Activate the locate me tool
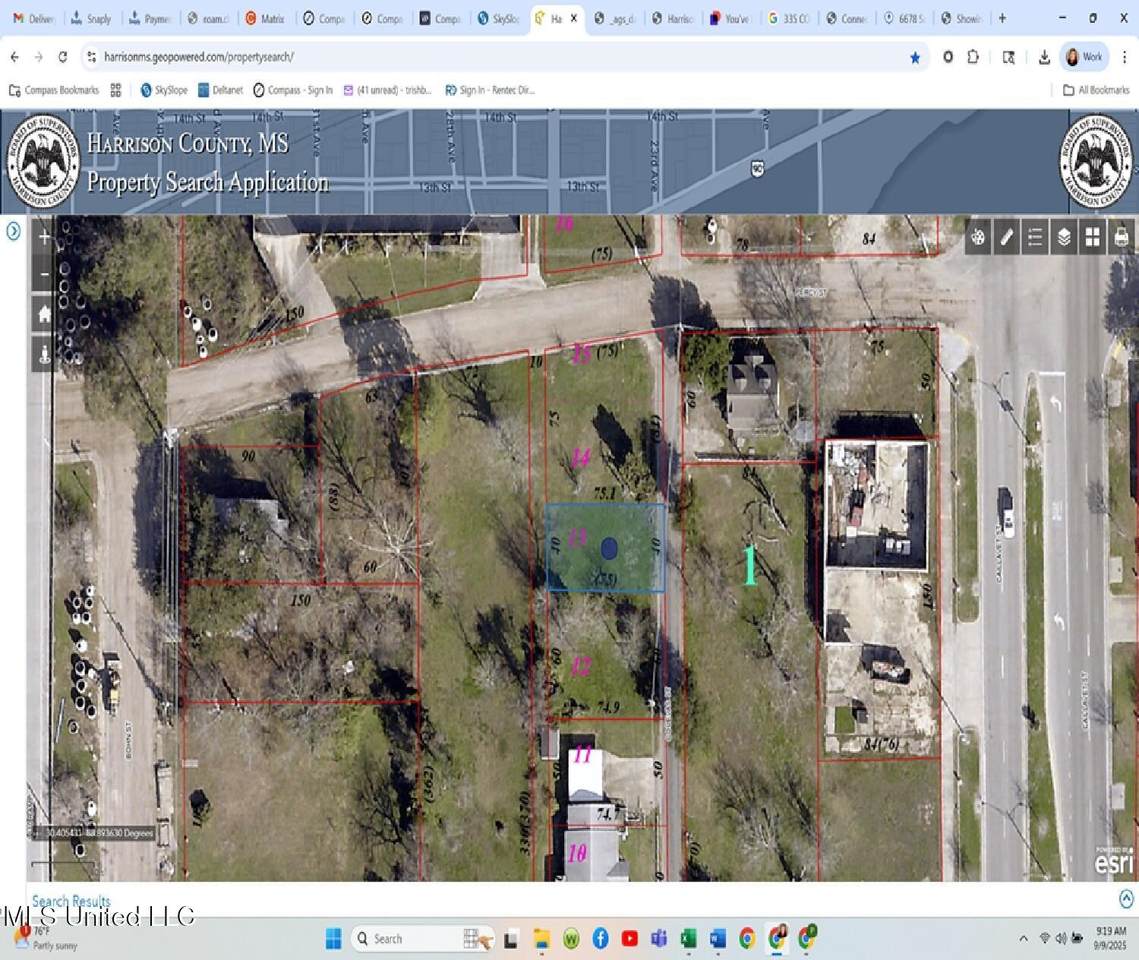The image size is (1139, 960). click(44, 352)
